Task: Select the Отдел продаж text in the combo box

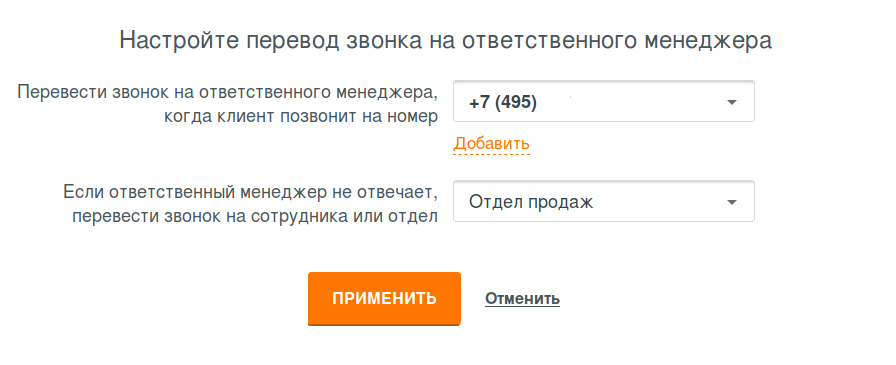Action: (x=531, y=202)
